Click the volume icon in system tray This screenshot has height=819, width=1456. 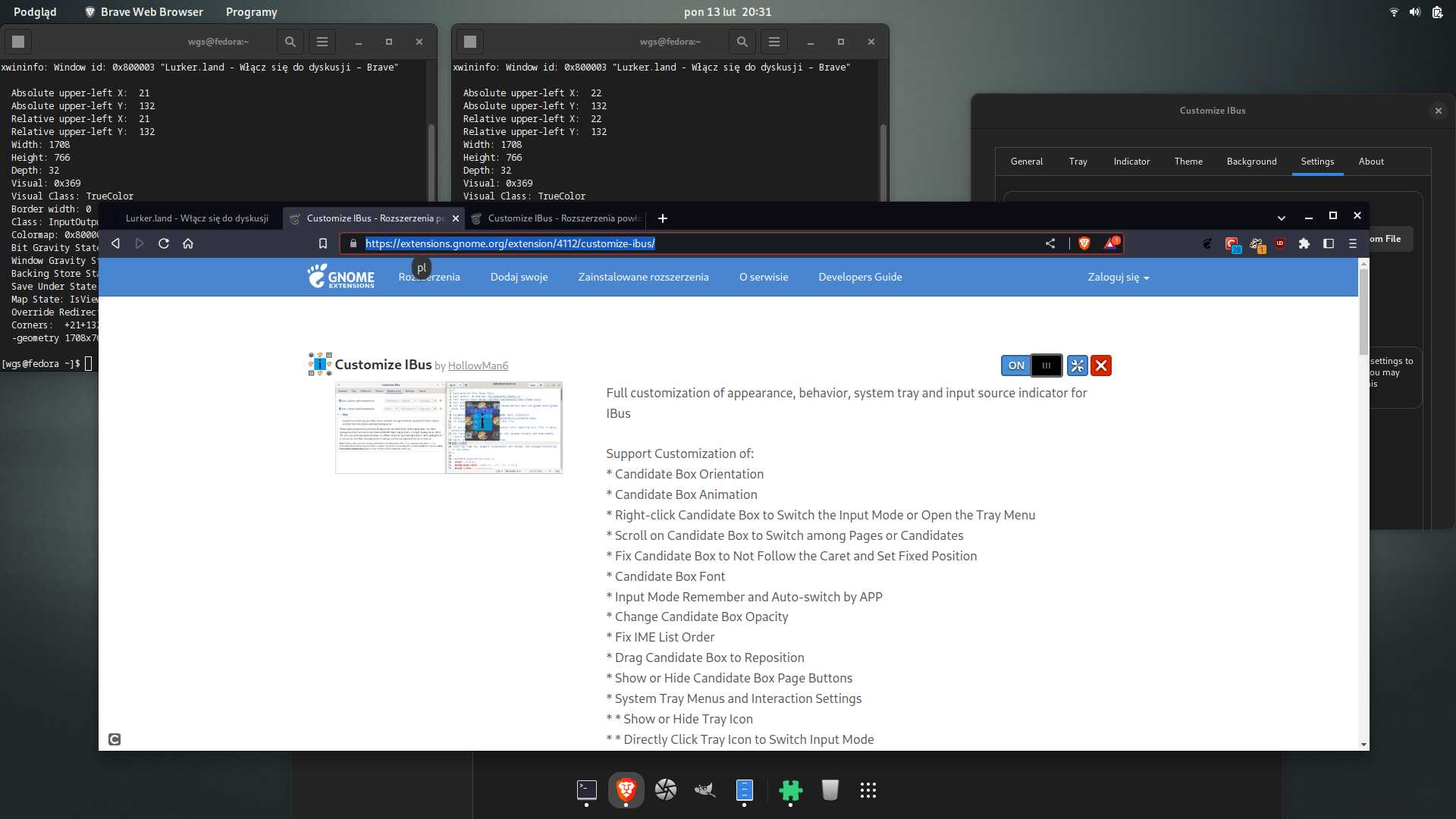pos(1415,12)
